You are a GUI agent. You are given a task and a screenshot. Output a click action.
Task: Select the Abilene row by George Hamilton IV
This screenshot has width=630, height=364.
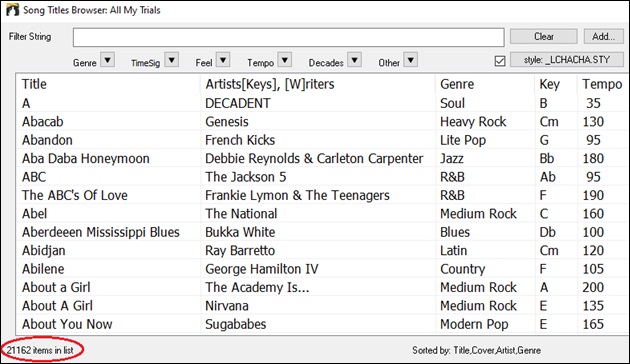point(322,269)
